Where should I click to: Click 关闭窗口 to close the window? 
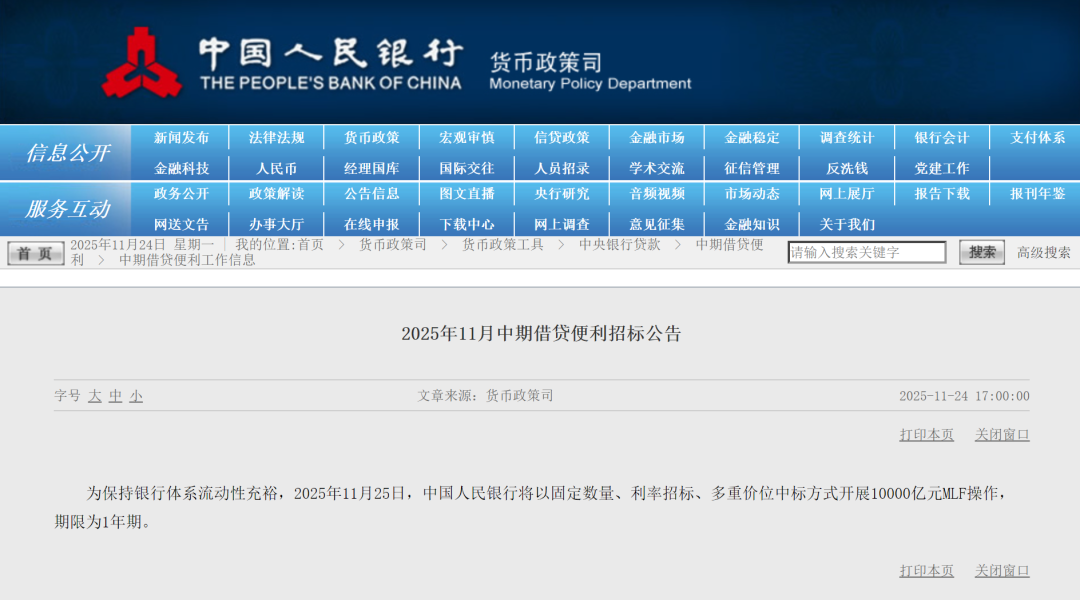click(1004, 434)
